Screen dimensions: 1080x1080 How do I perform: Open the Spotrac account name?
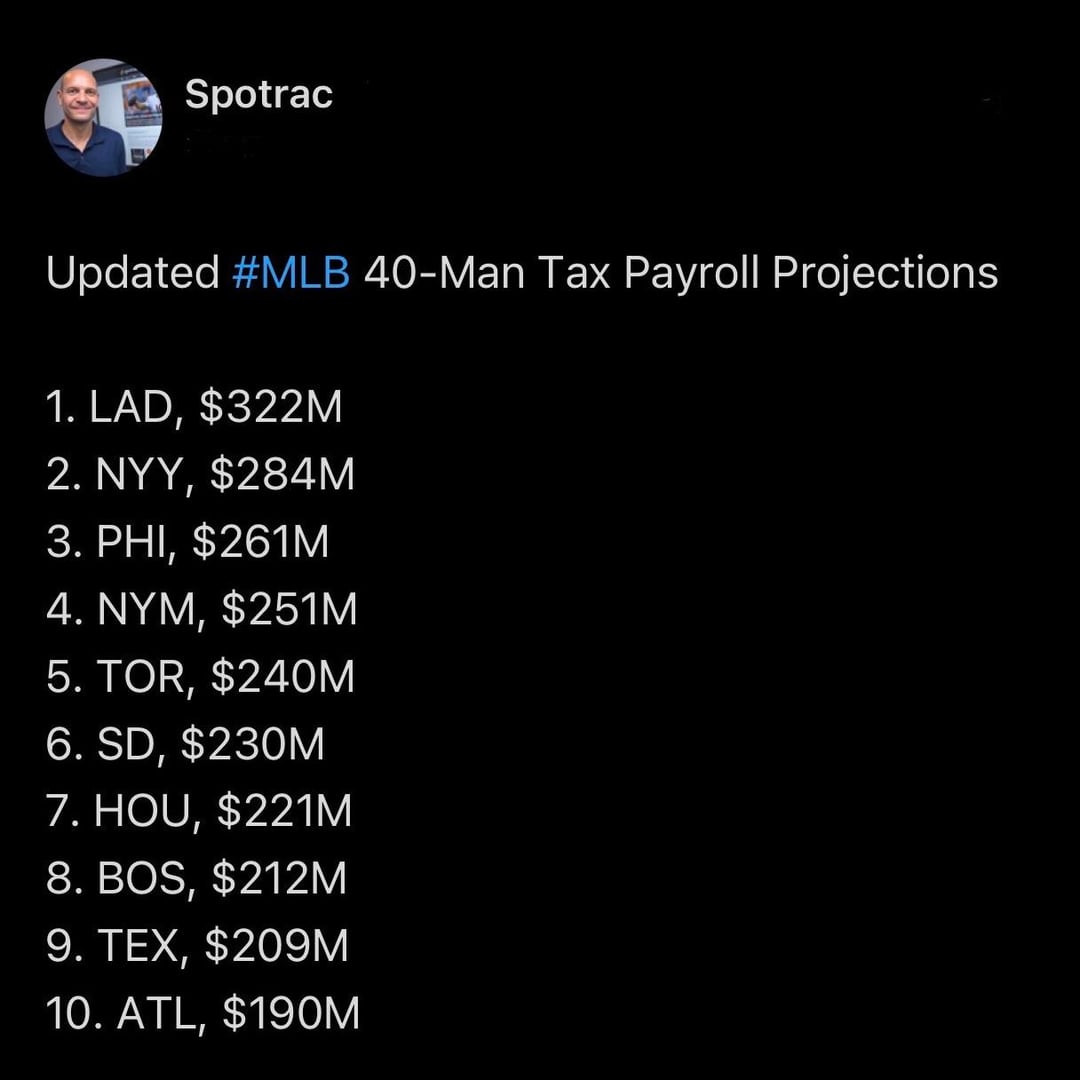click(x=258, y=95)
